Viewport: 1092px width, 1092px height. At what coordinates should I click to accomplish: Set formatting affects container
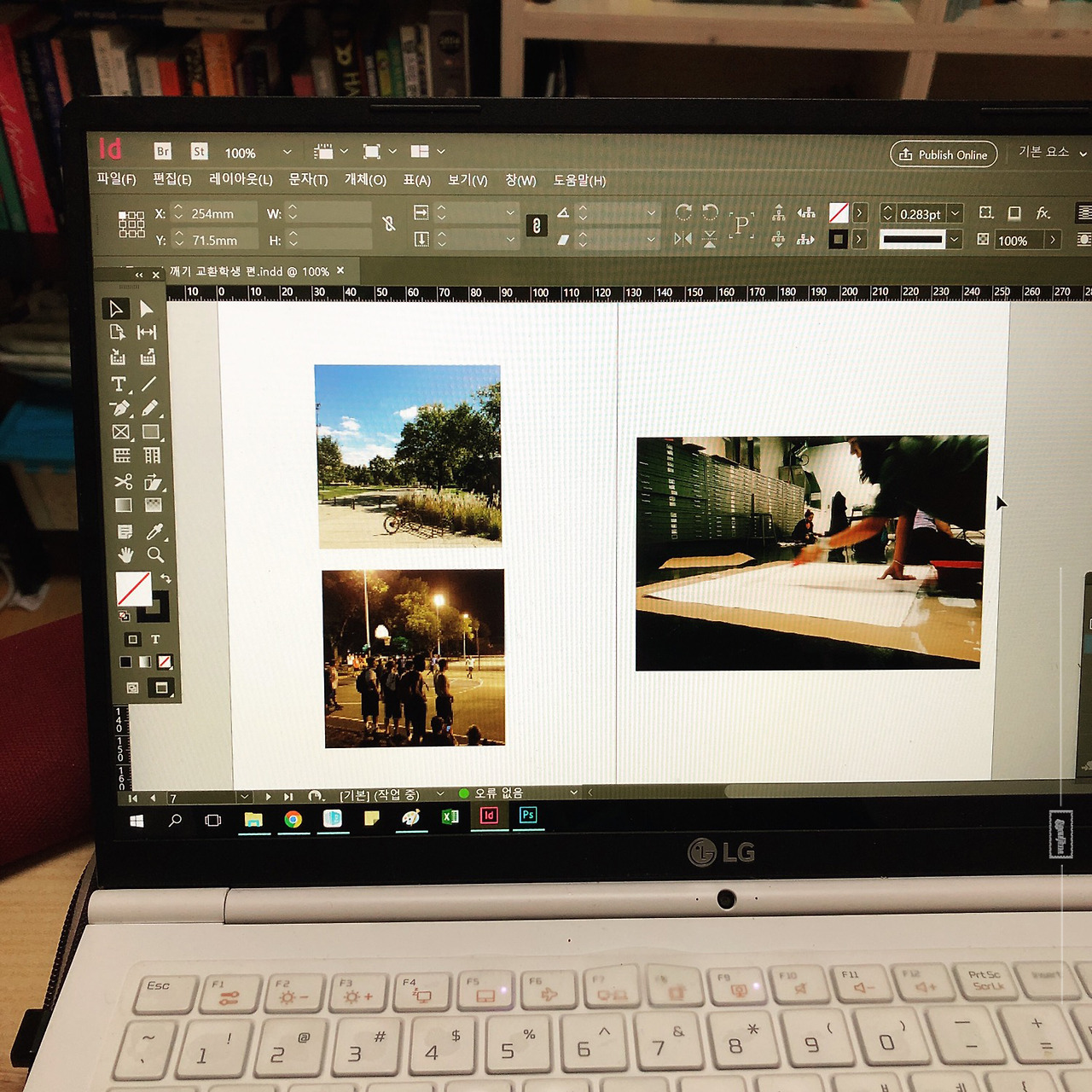pos(132,639)
